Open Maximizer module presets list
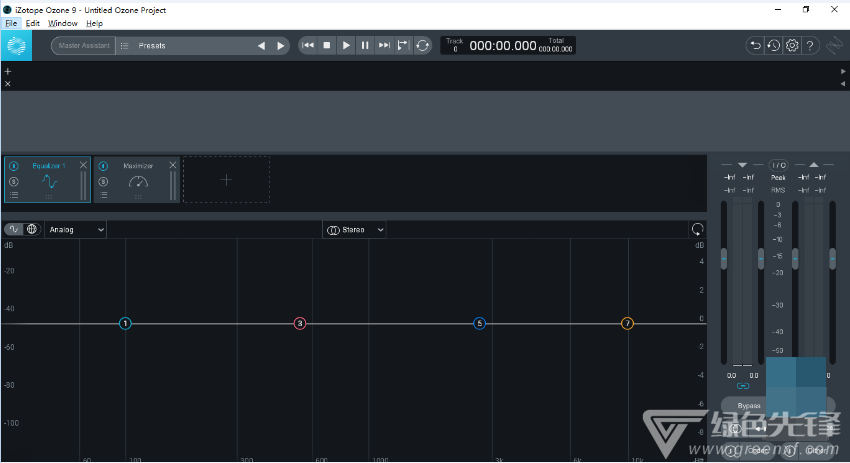 pos(103,195)
